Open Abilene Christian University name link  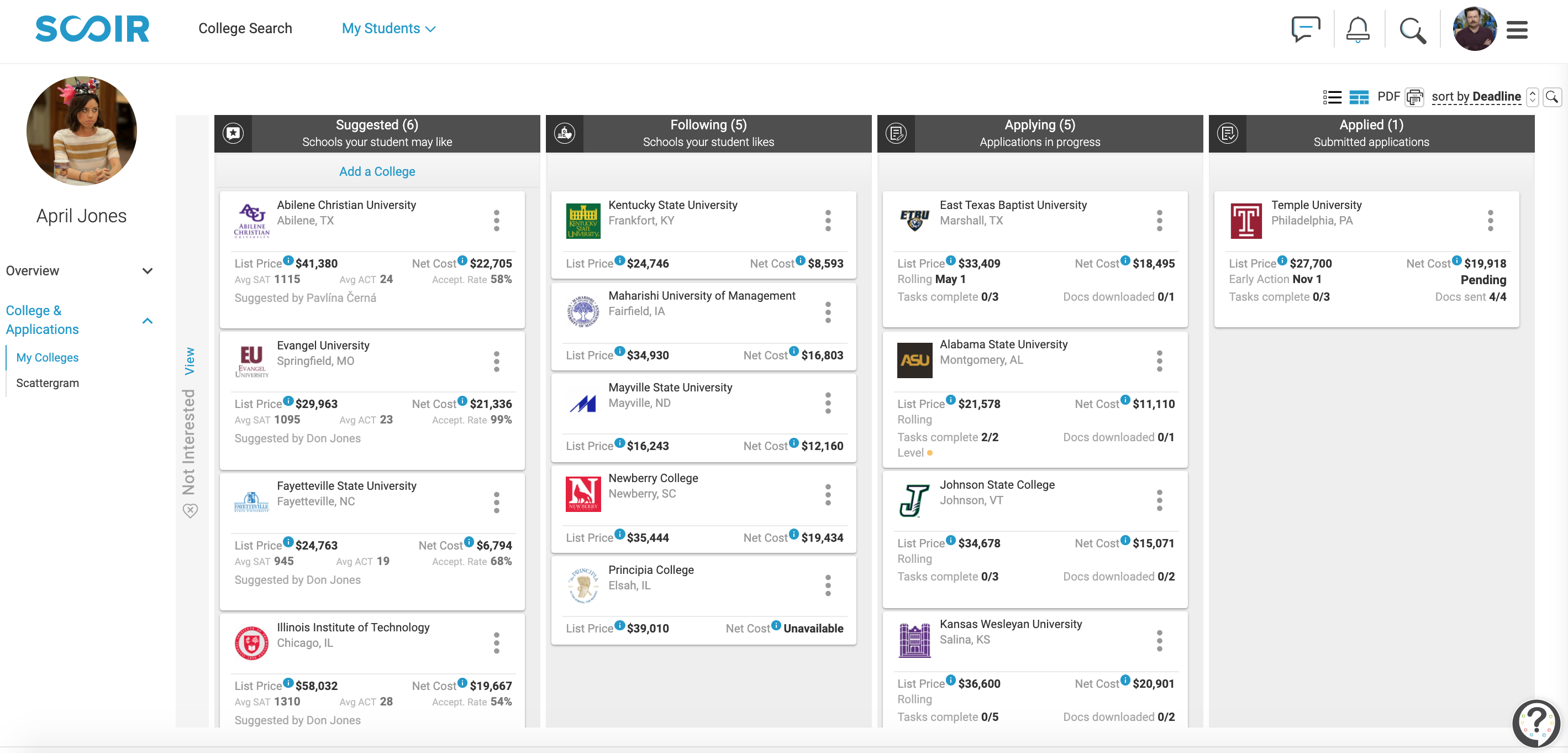click(346, 205)
